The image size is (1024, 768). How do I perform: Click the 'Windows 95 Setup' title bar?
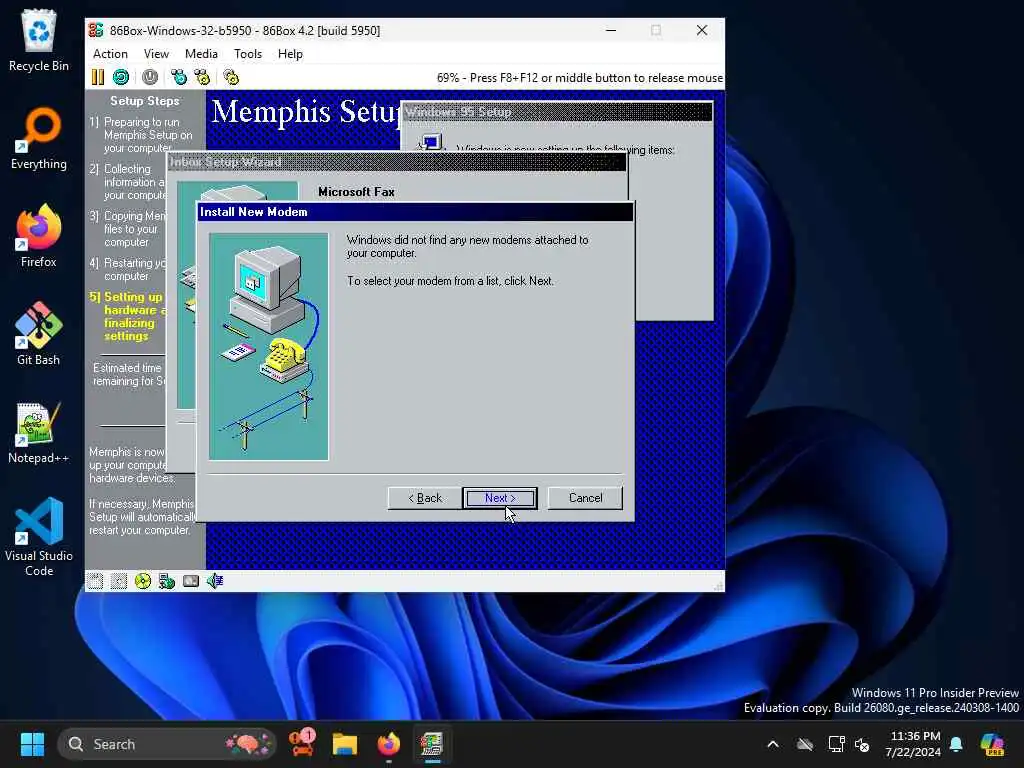coord(557,112)
